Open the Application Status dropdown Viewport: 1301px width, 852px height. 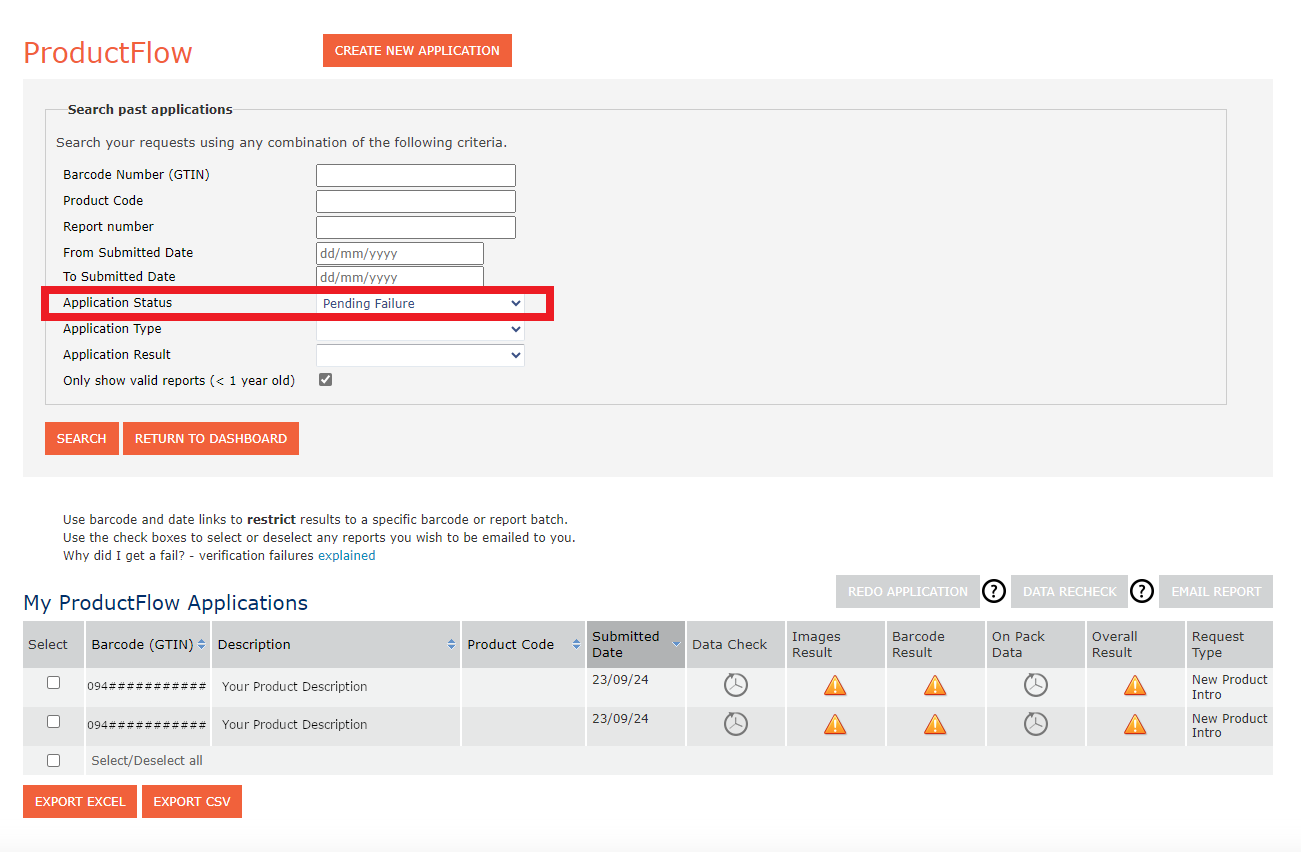[420, 303]
